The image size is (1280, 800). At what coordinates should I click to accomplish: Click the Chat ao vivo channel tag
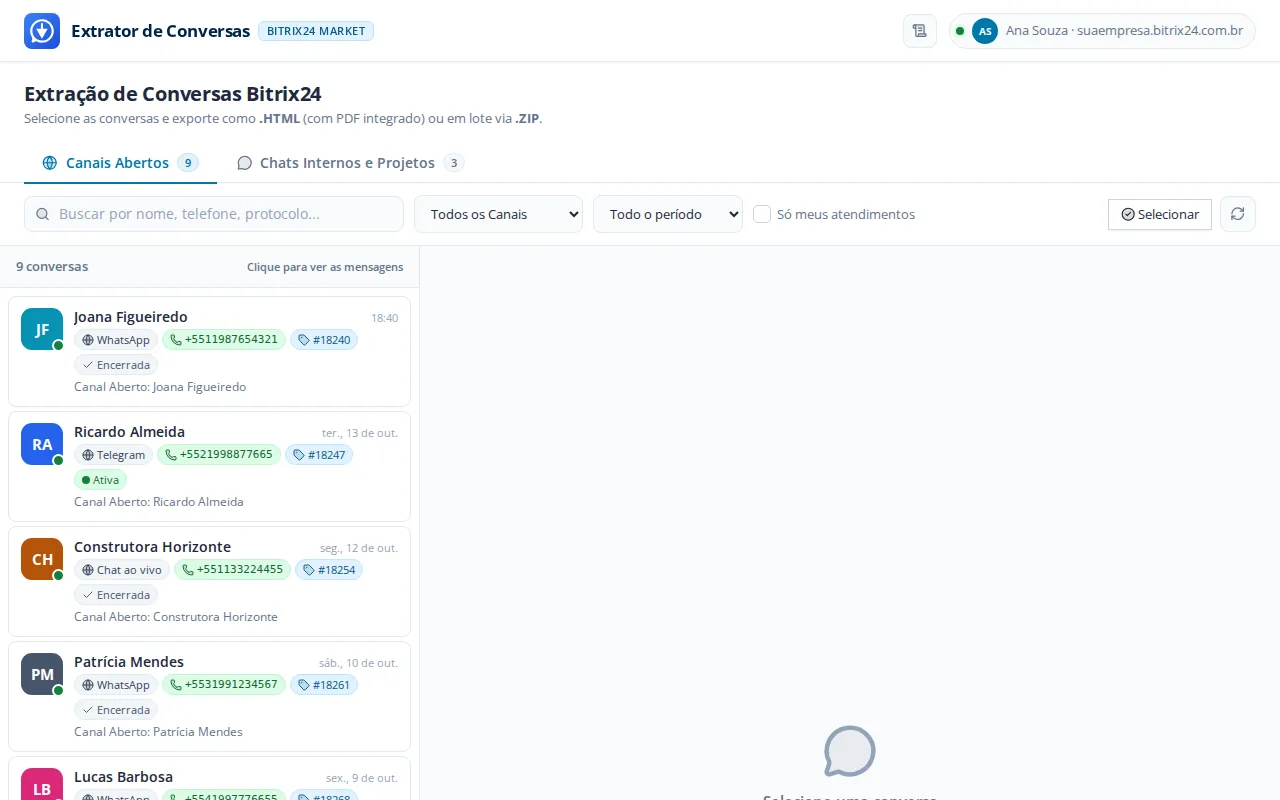[122, 570]
